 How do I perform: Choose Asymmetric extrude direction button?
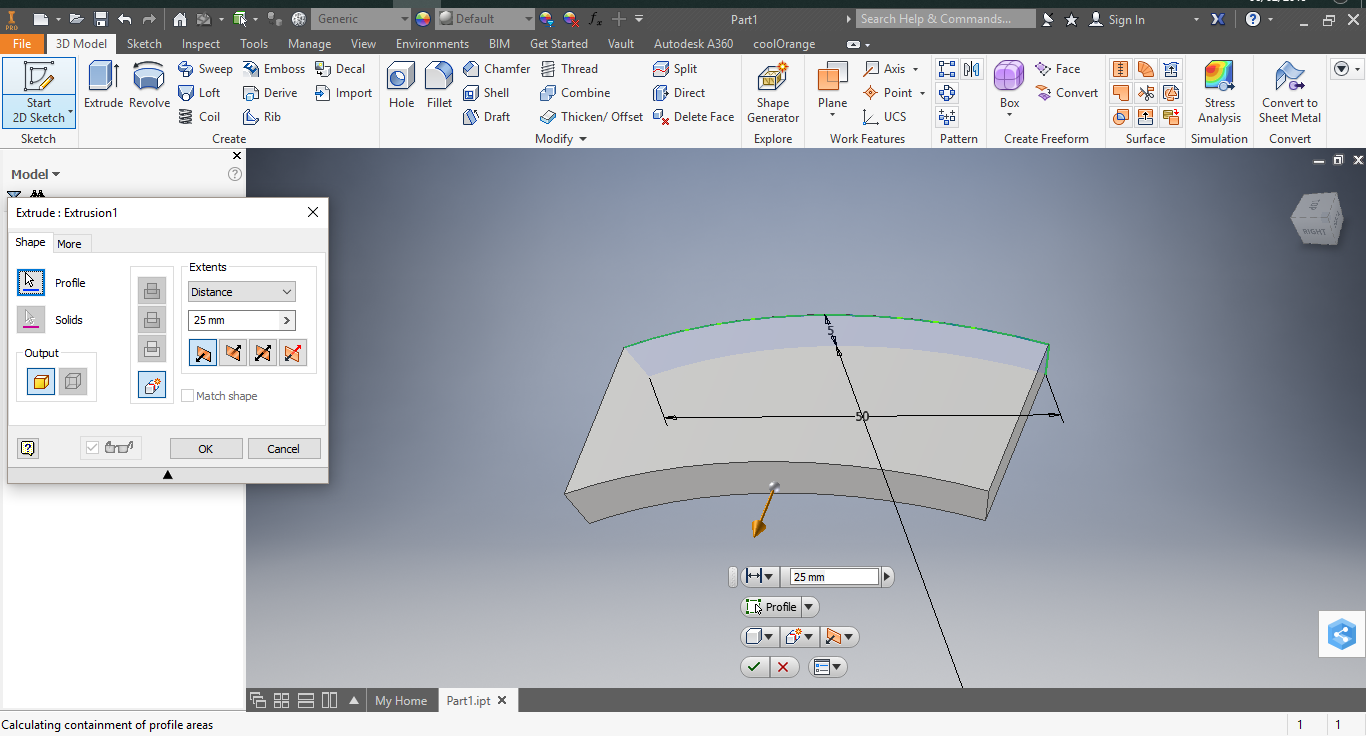click(293, 353)
